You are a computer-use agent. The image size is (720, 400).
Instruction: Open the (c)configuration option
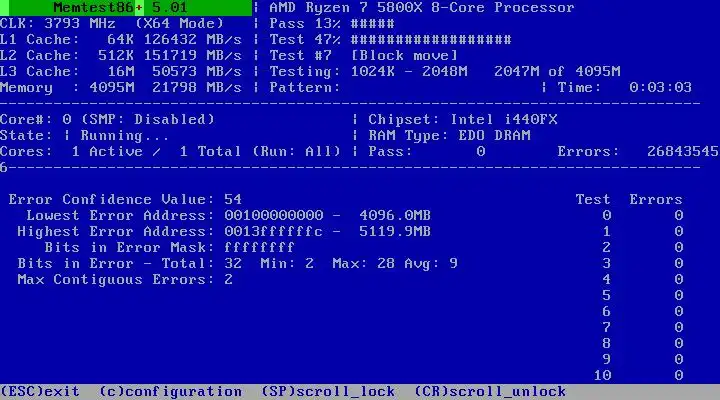(170, 392)
